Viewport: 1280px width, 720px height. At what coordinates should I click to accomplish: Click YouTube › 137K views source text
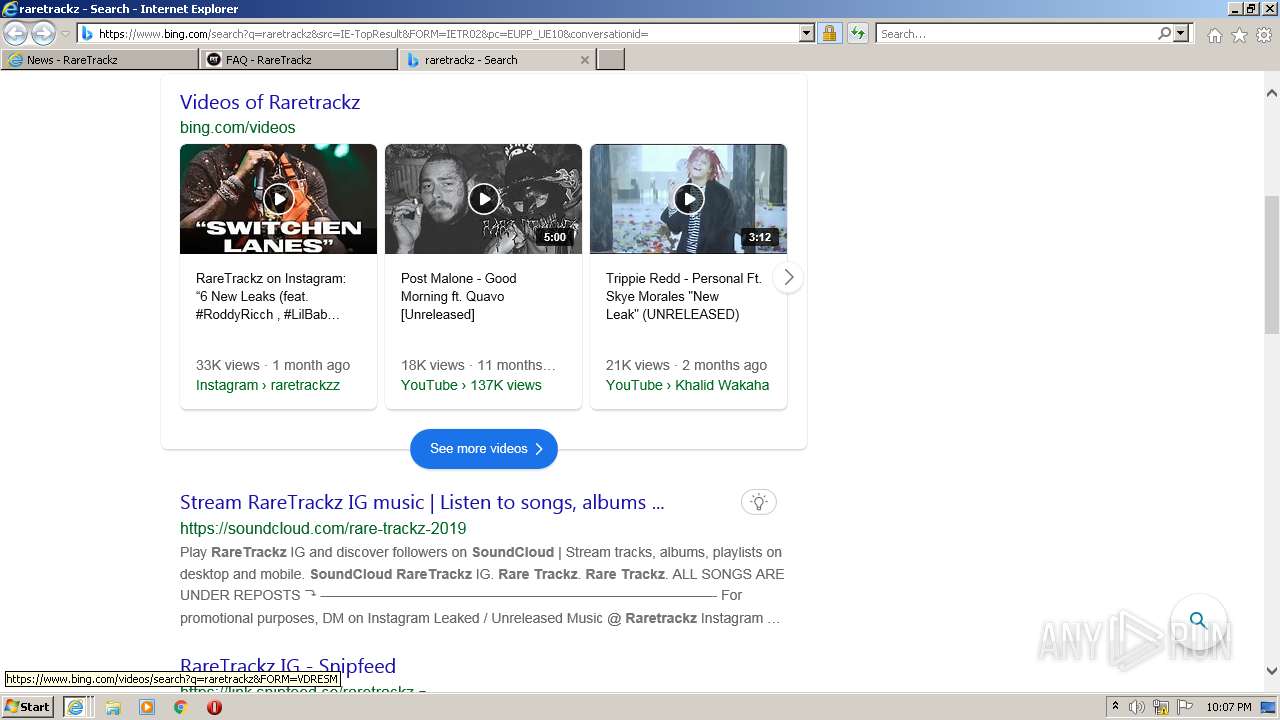(x=471, y=385)
